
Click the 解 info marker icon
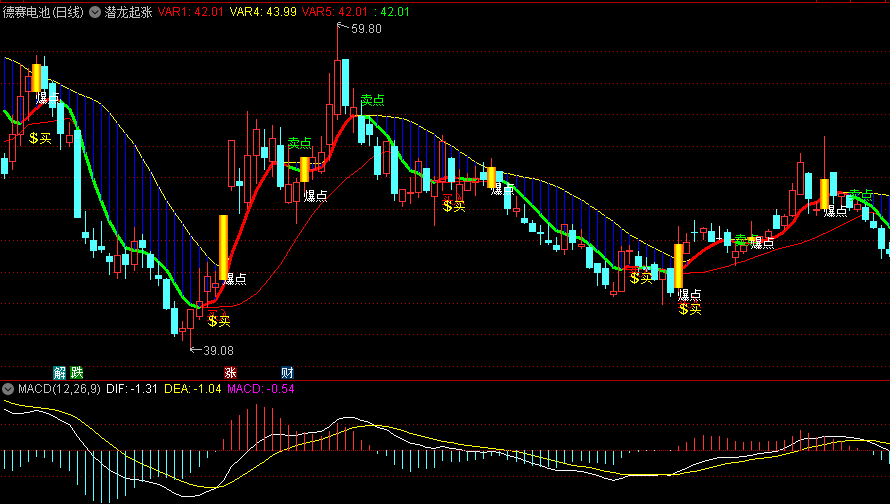coord(60,373)
